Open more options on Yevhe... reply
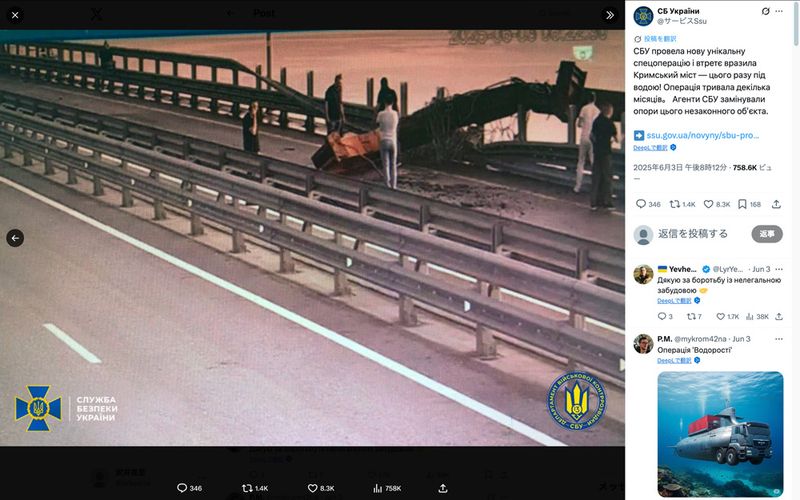The height and width of the screenshot is (500, 800). (x=779, y=269)
